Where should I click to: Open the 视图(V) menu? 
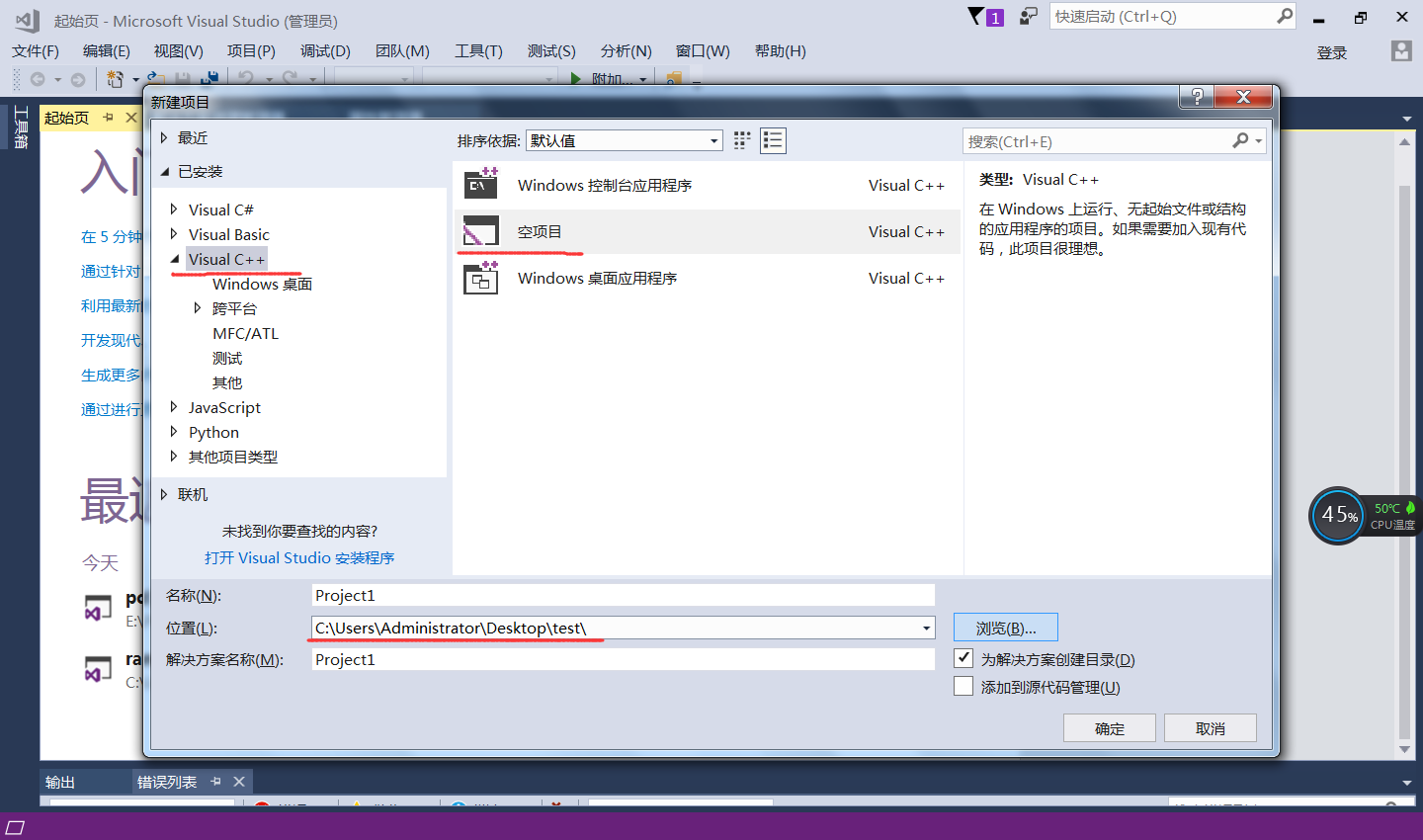179,51
